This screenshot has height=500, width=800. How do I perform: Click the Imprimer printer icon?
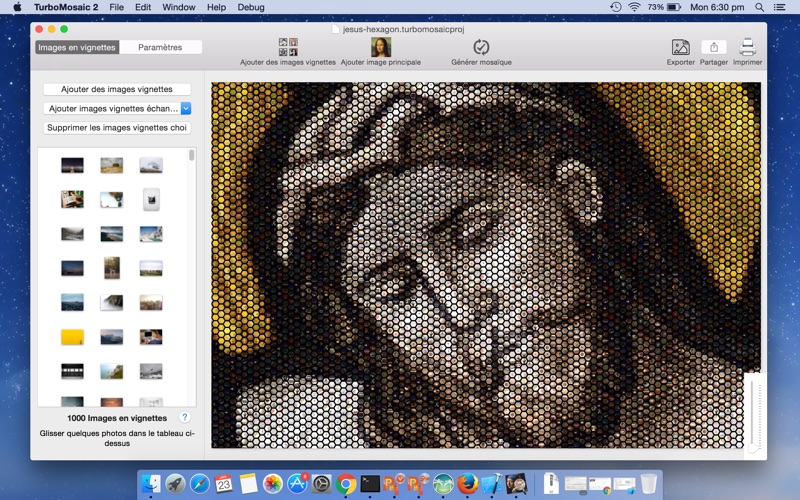(747, 47)
